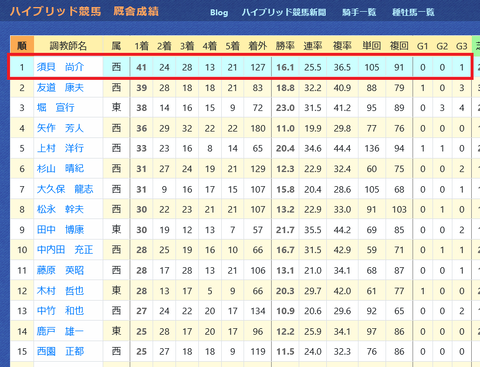Select 東 affiliation in 田中 row
Screen dimensions: 480x367
point(116,229)
